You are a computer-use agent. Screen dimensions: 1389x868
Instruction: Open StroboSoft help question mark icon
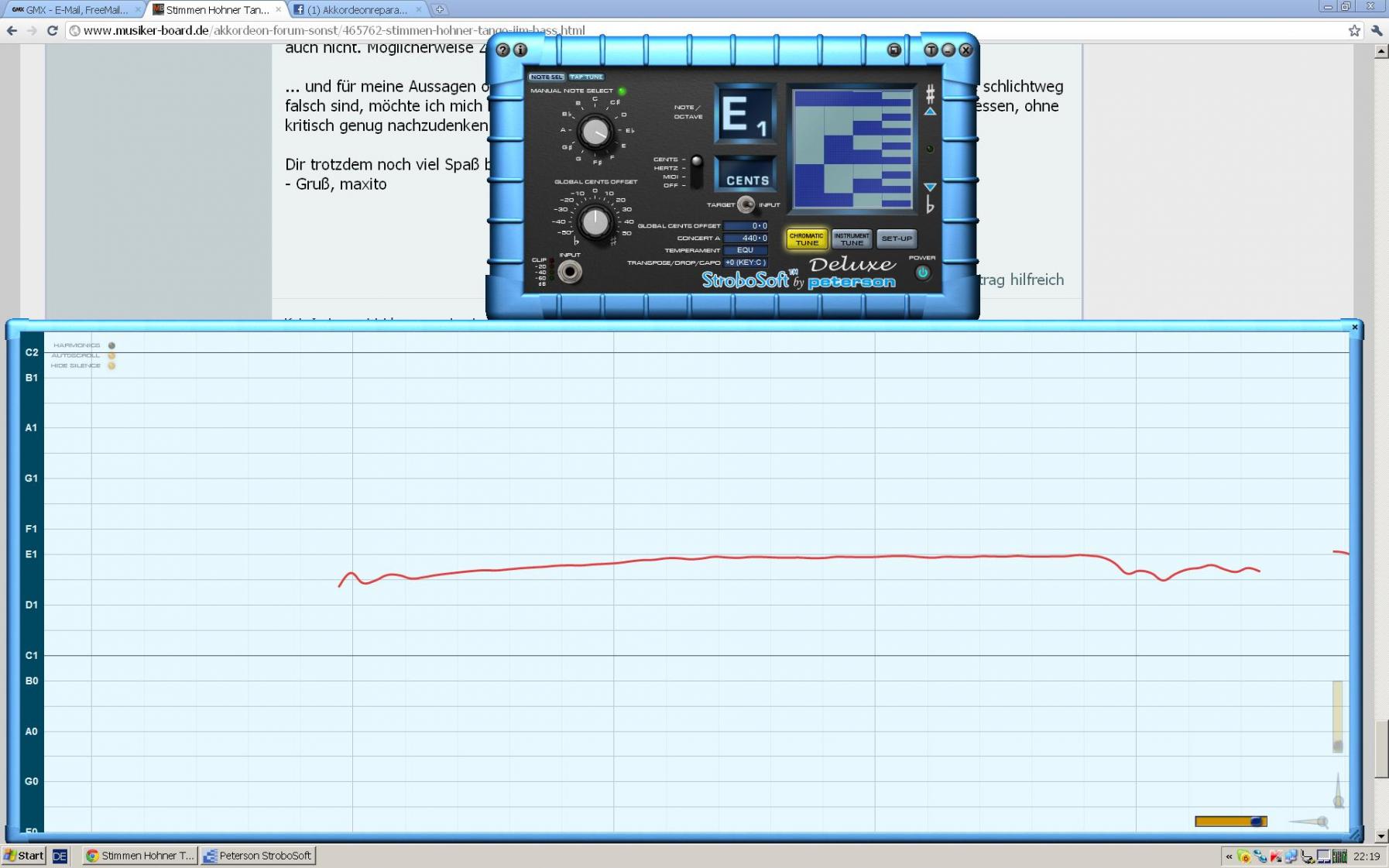coord(503,50)
